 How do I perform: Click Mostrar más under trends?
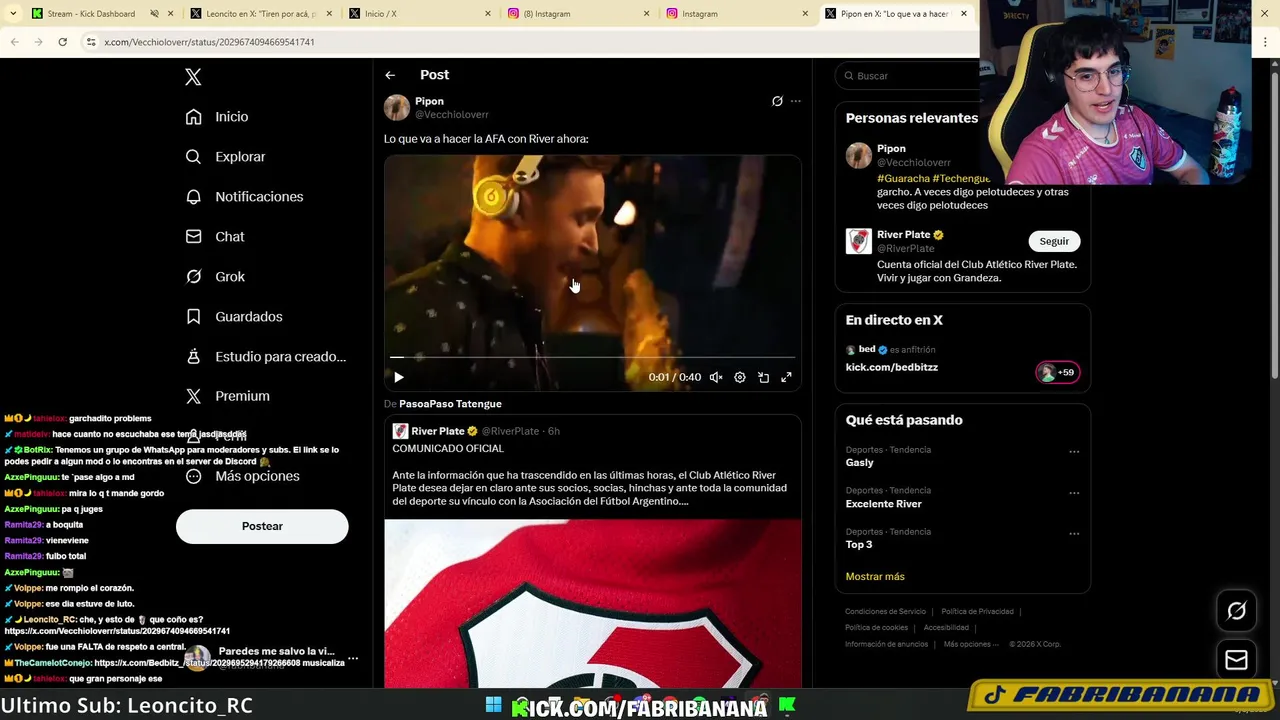875,577
